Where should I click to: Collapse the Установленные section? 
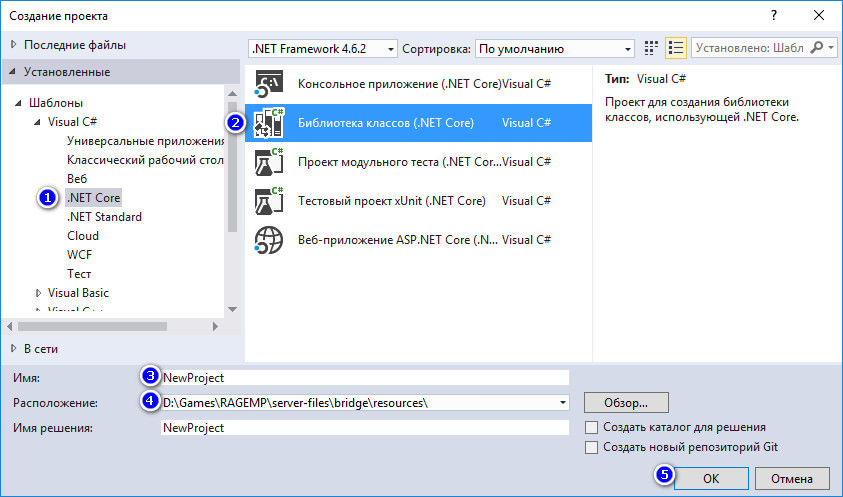(13, 72)
